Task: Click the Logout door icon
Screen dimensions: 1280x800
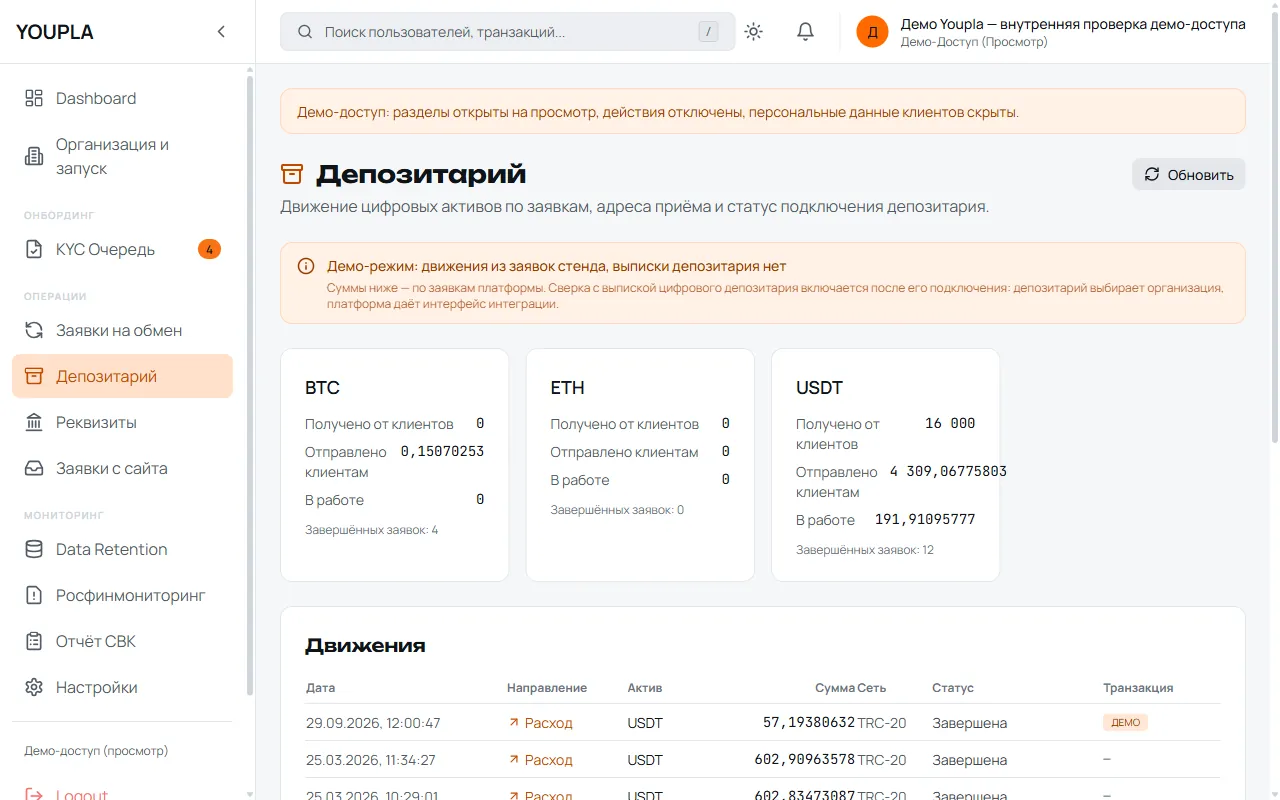Action: tap(34, 795)
